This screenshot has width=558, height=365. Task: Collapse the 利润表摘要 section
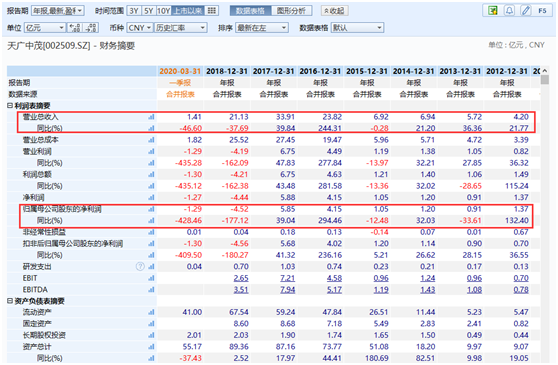point(10,106)
